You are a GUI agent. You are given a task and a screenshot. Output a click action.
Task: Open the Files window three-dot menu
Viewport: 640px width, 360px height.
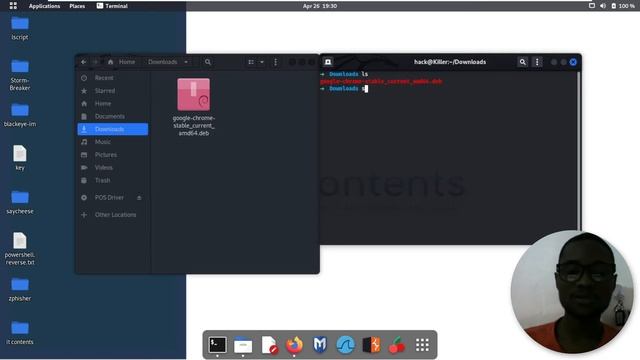click(x=276, y=62)
